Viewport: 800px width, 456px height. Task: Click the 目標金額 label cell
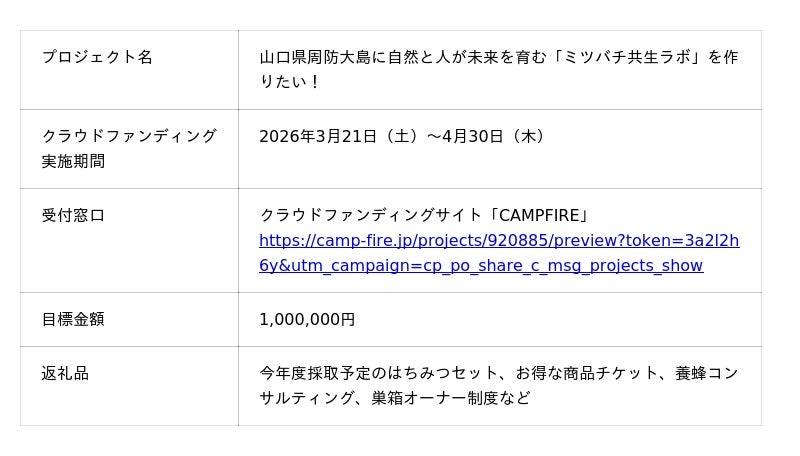73,319
